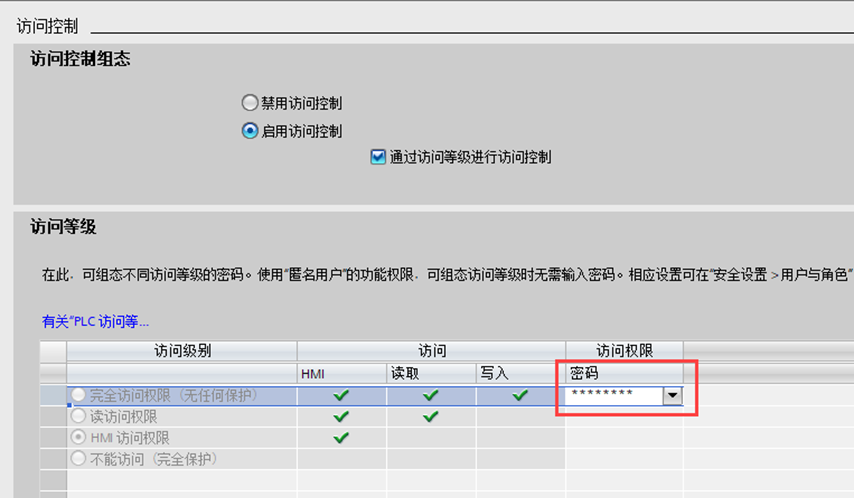Choose 不能访问 (完全保护) radio option
The width and height of the screenshot is (854, 498).
pyautogui.click(x=79, y=459)
